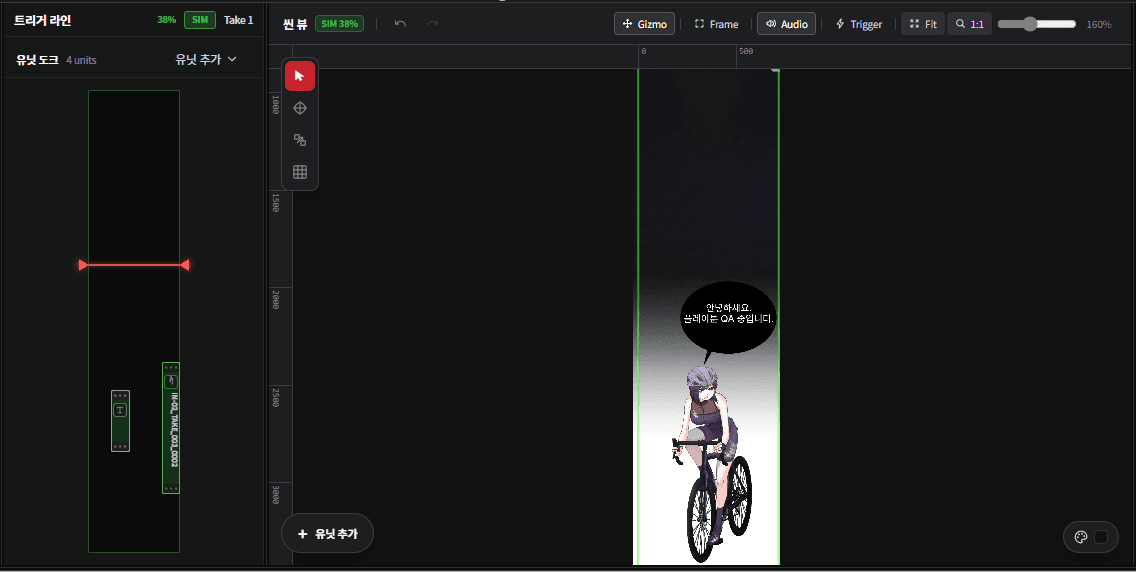The height and width of the screenshot is (572, 1136).
Task: Open the 유닛 추가 dropdown in dock
Action: (206, 59)
